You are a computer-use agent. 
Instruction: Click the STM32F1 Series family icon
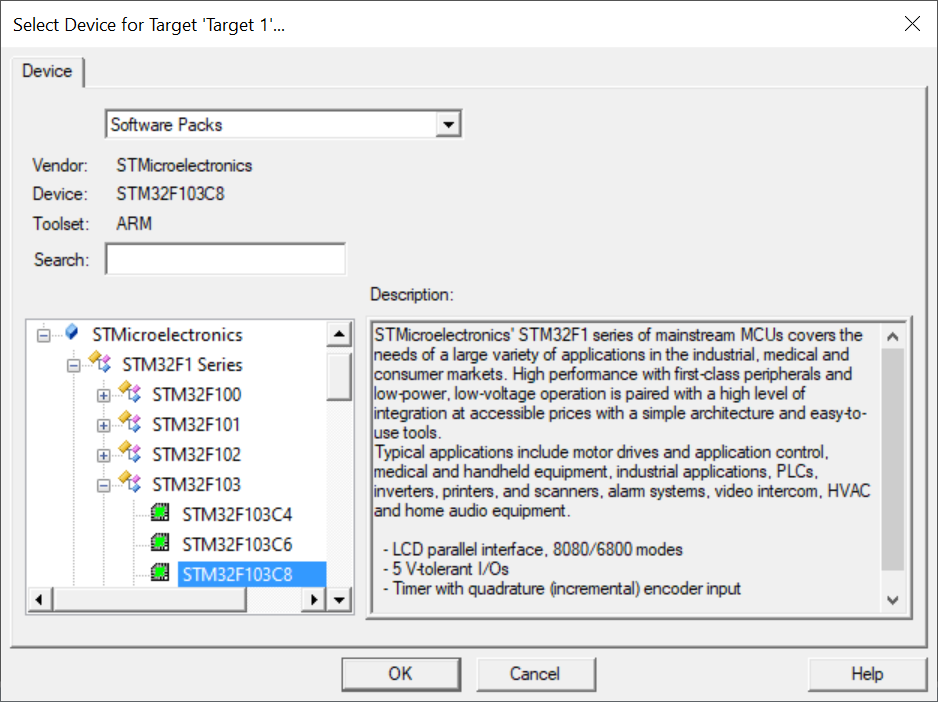tap(100, 361)
